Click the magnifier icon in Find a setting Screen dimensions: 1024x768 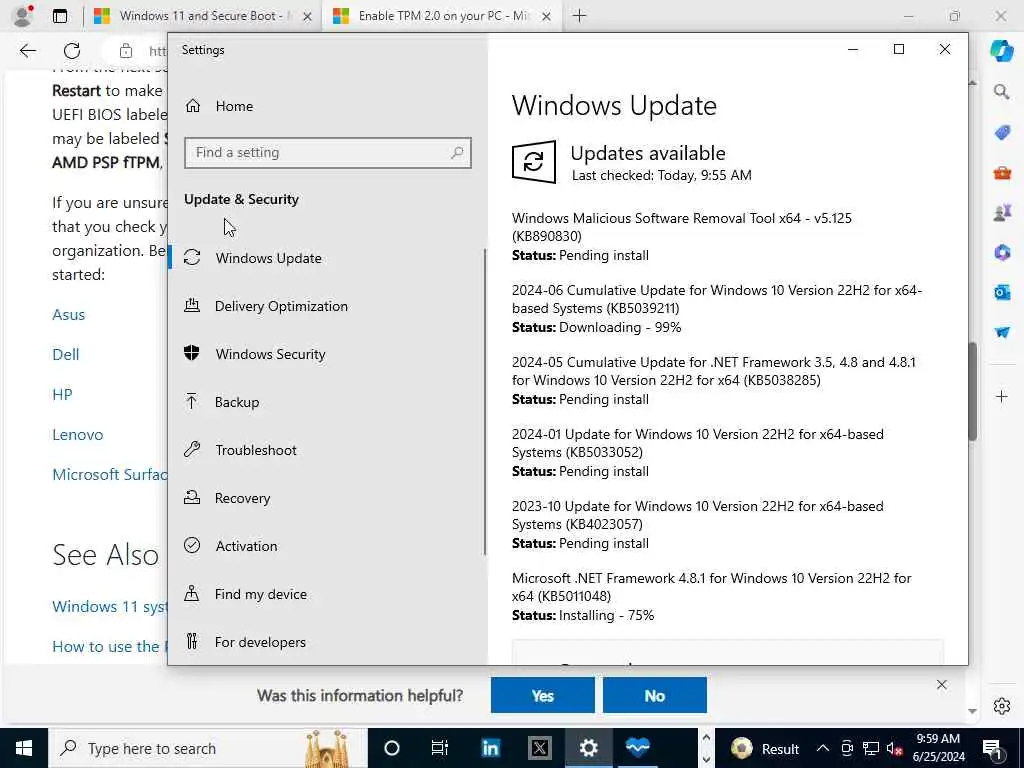coord(457,153)
